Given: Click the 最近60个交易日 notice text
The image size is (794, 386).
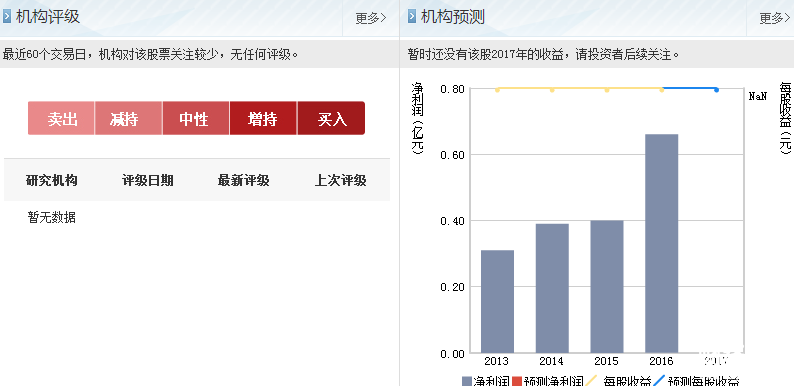Looking at the screenshot, I should coord(151,54).
